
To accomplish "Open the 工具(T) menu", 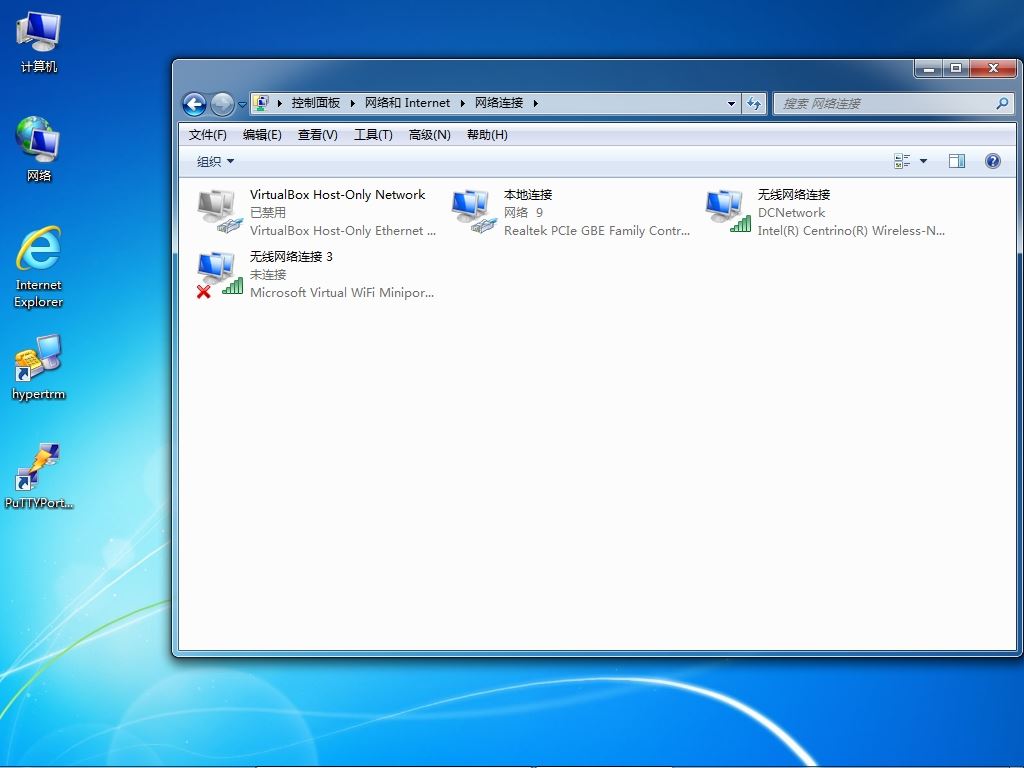I will tap(373, 135).
